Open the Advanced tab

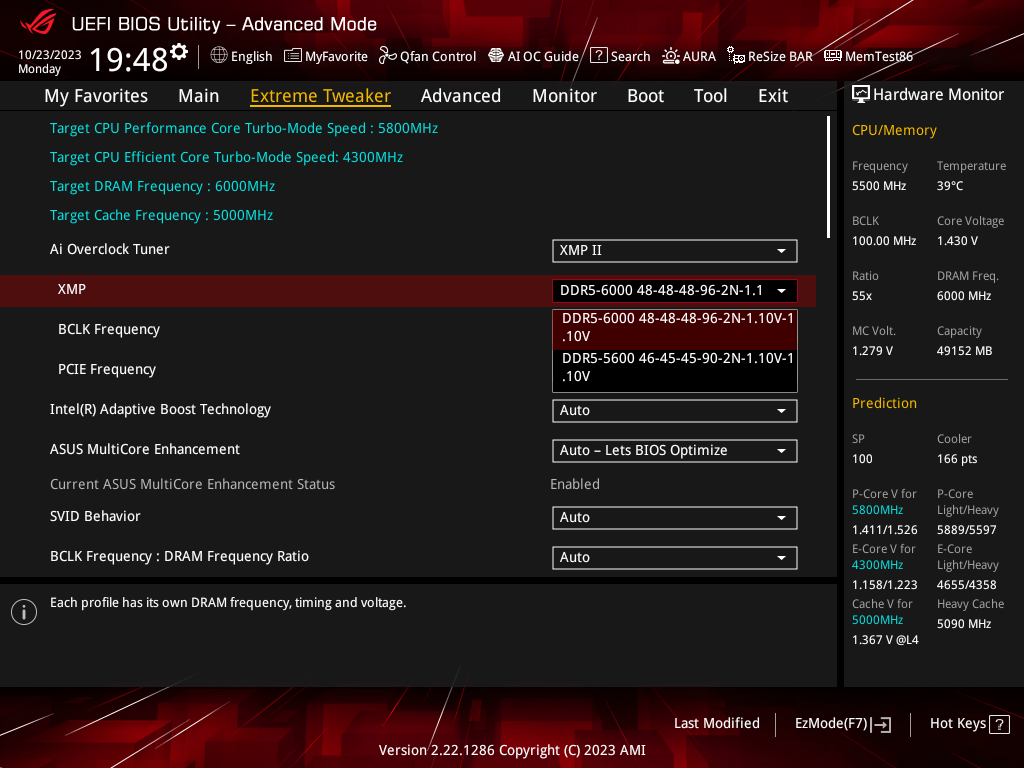[461, 96]
